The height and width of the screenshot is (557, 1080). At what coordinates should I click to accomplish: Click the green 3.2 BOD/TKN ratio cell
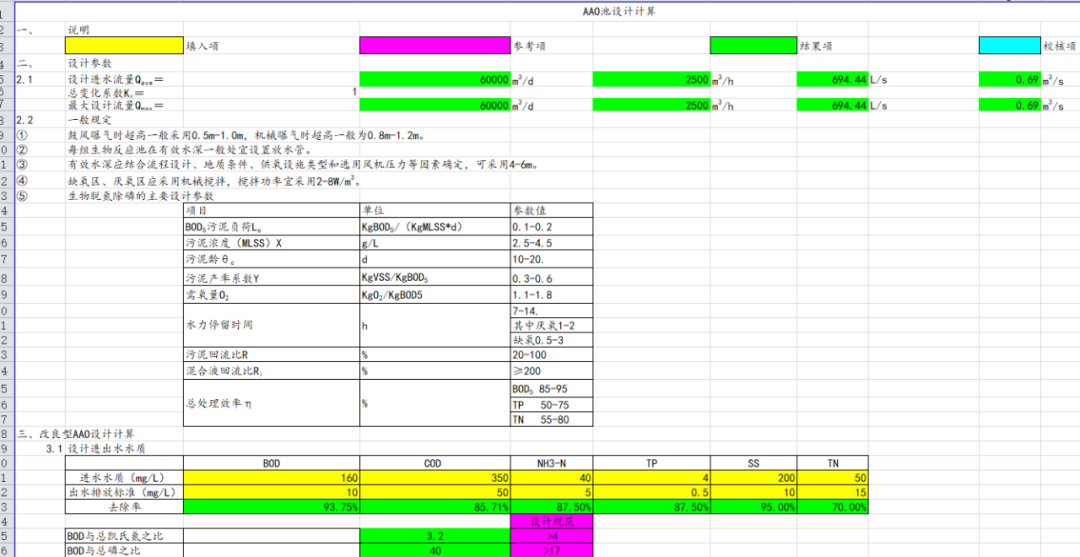coord(435,536)
